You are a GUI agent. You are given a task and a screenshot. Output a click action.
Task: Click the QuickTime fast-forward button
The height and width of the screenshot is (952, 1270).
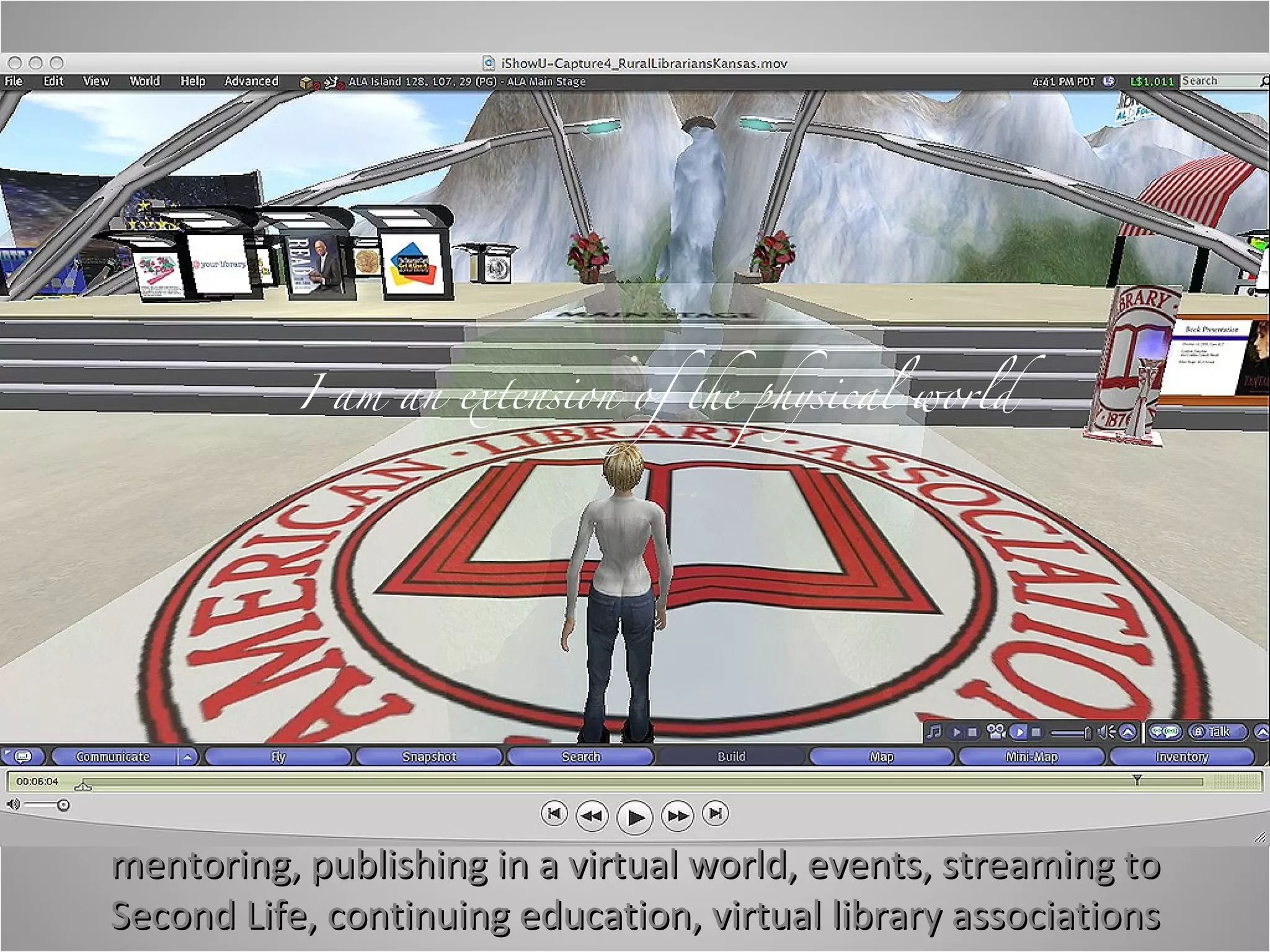[677, 816]
